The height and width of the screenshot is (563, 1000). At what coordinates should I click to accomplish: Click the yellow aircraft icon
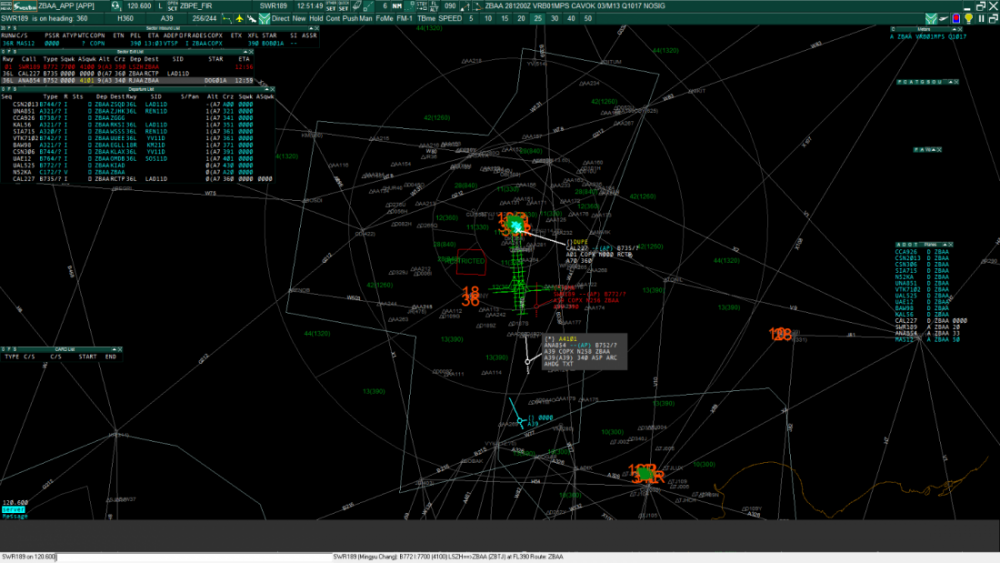click(x=239, y=18)
